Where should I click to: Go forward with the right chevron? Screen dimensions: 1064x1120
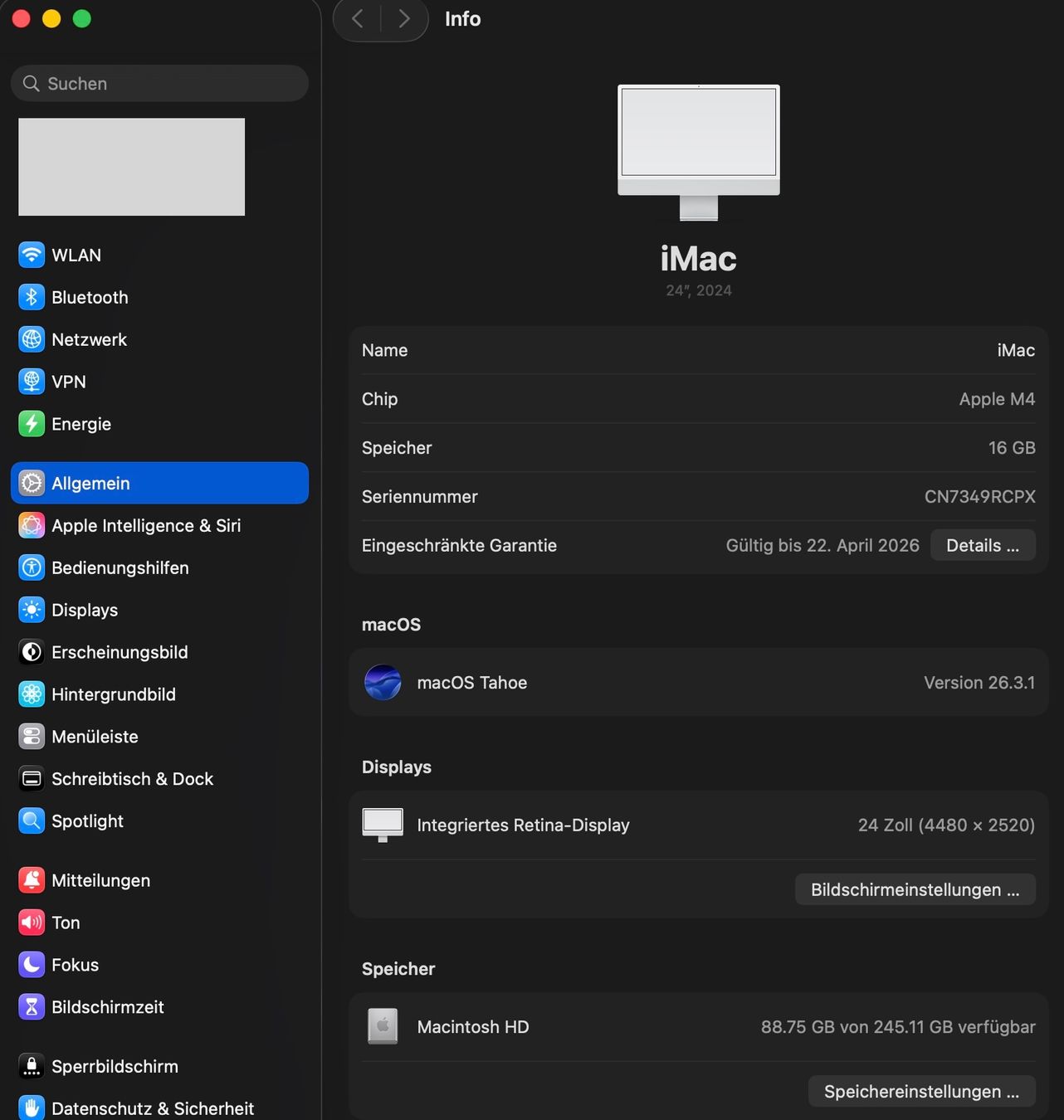point(404,18)
